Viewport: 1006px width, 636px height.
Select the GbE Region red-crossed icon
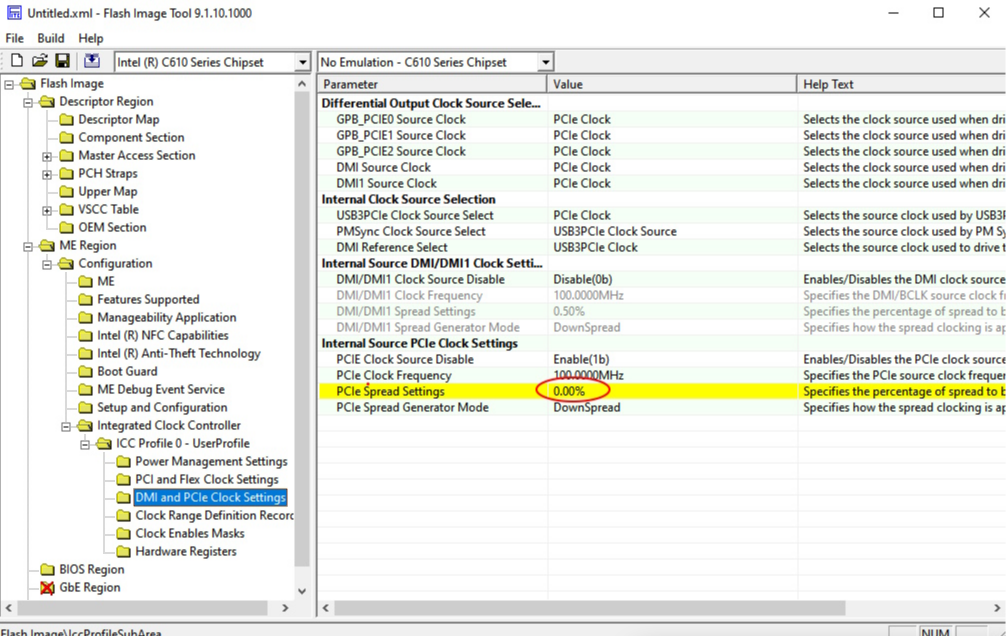47,587
